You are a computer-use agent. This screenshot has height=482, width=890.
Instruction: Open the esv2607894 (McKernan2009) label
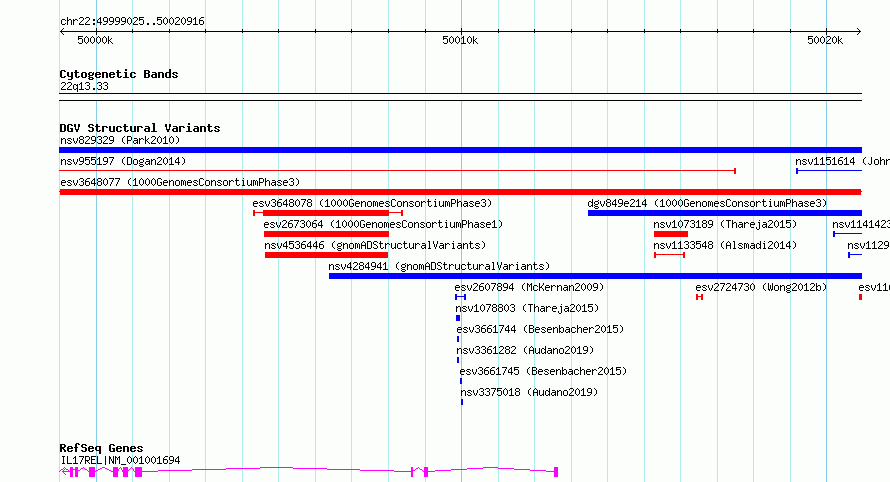[530, 287]
